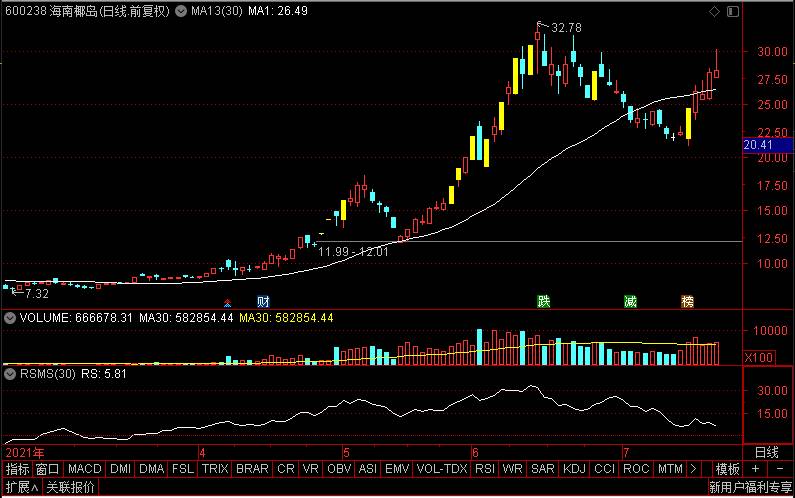
Task: Click the red up-arrow marker near April
Action: pos(228,303)
